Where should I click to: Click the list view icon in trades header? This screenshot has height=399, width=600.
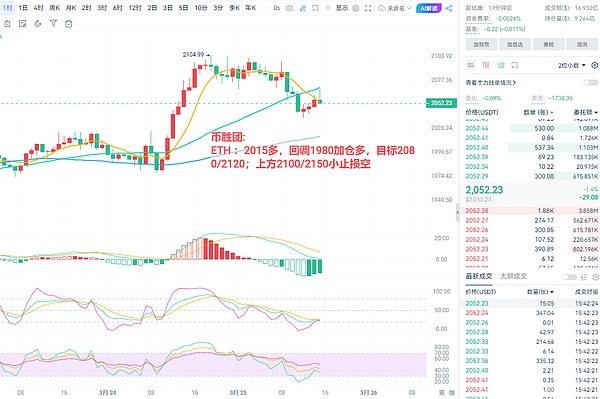click(584, 277)
